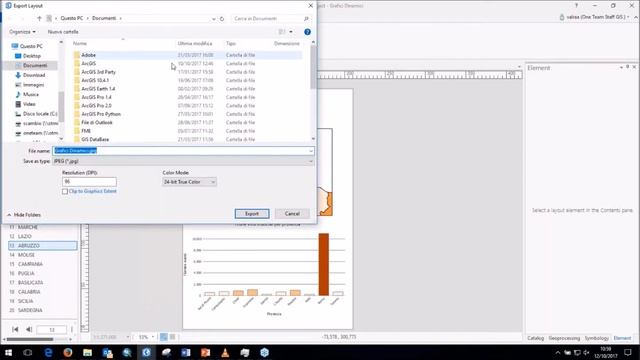Click the Export button
Image resolution: width=640 pixels, height=360 pixels.
pos(252,214)
